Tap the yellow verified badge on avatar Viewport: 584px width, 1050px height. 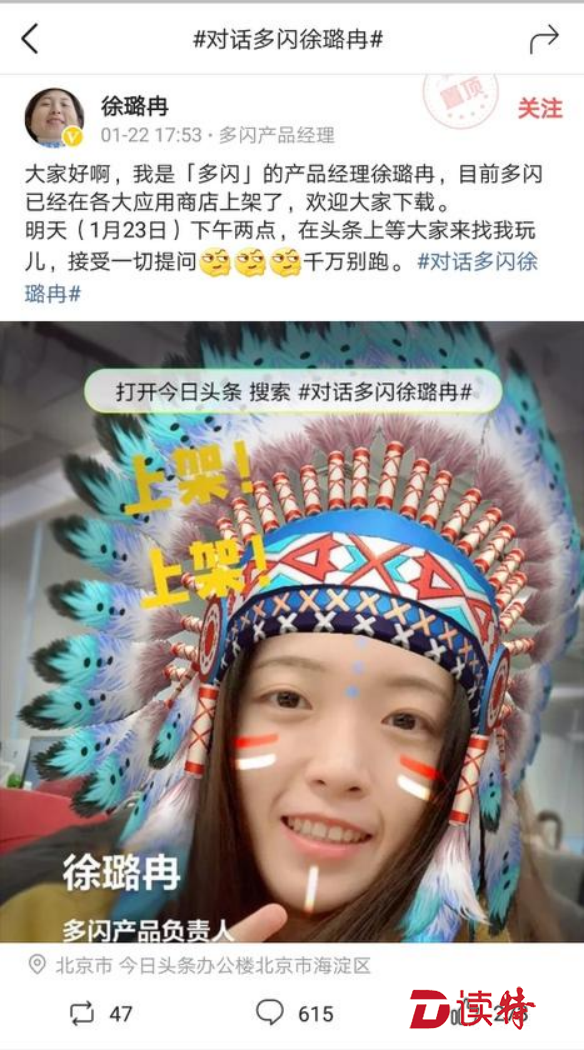pos(72,137)
